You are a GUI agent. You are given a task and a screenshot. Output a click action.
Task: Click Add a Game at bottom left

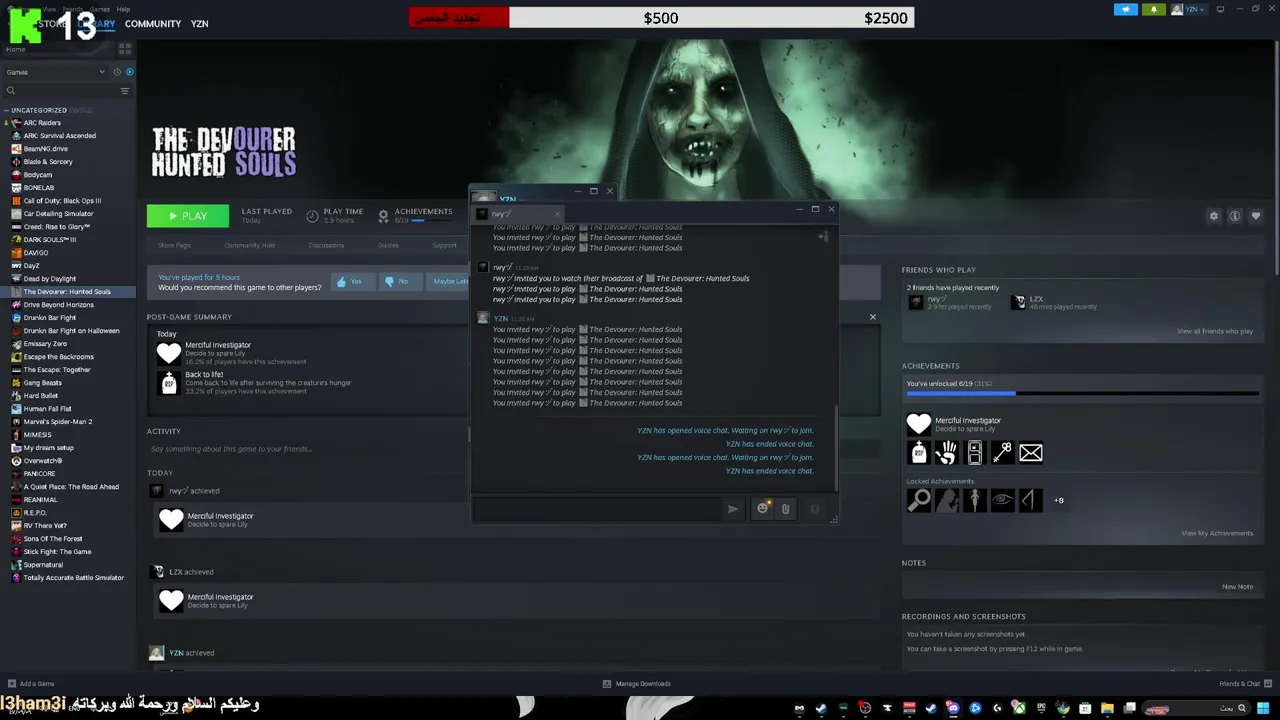pyautogui.click(x=31, y=684)
